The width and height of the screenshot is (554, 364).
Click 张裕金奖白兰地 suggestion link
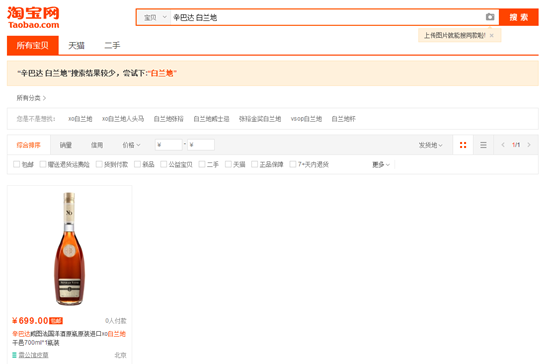(260, 119)
